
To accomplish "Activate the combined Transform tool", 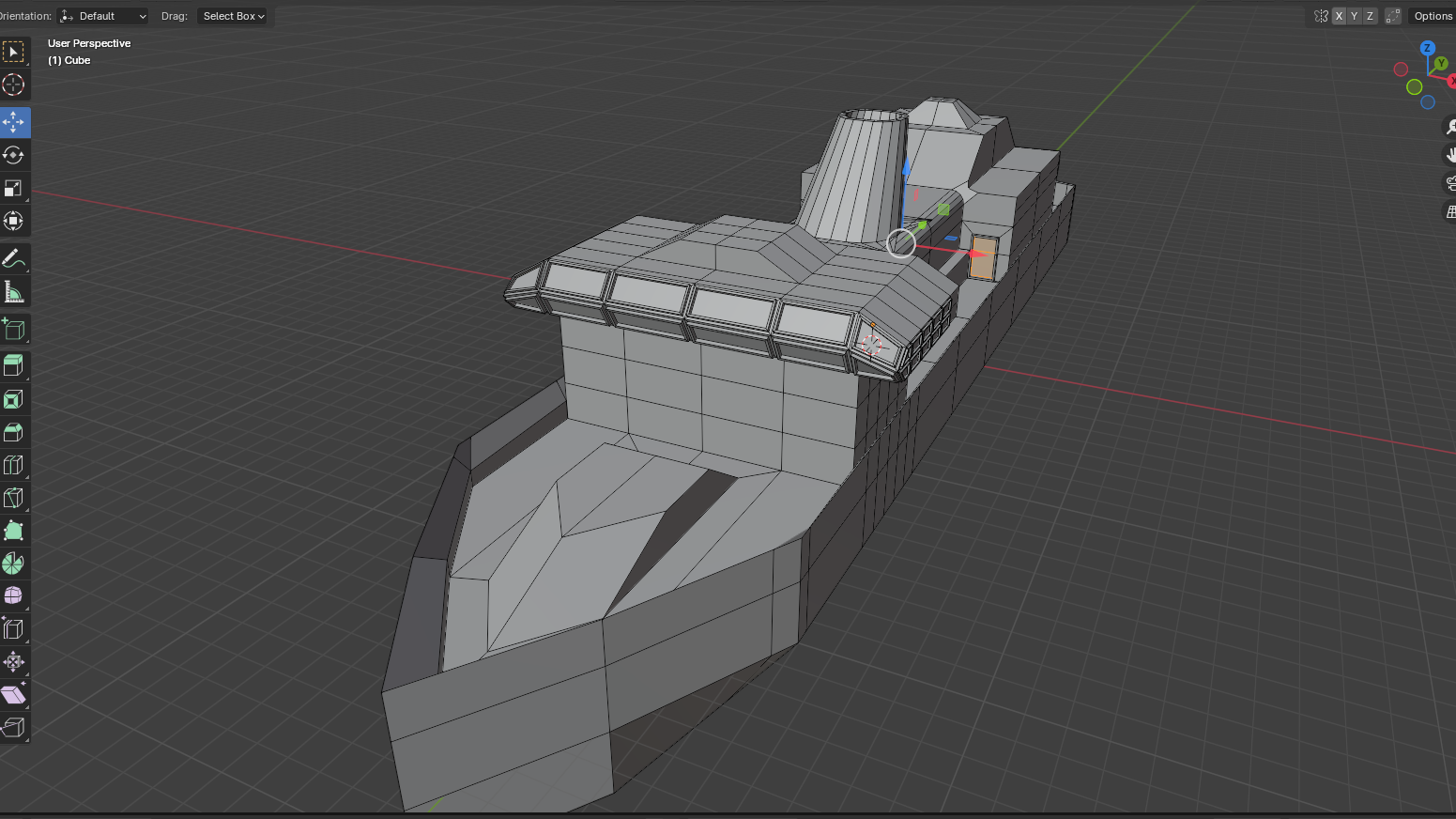I will coord(13,221).
